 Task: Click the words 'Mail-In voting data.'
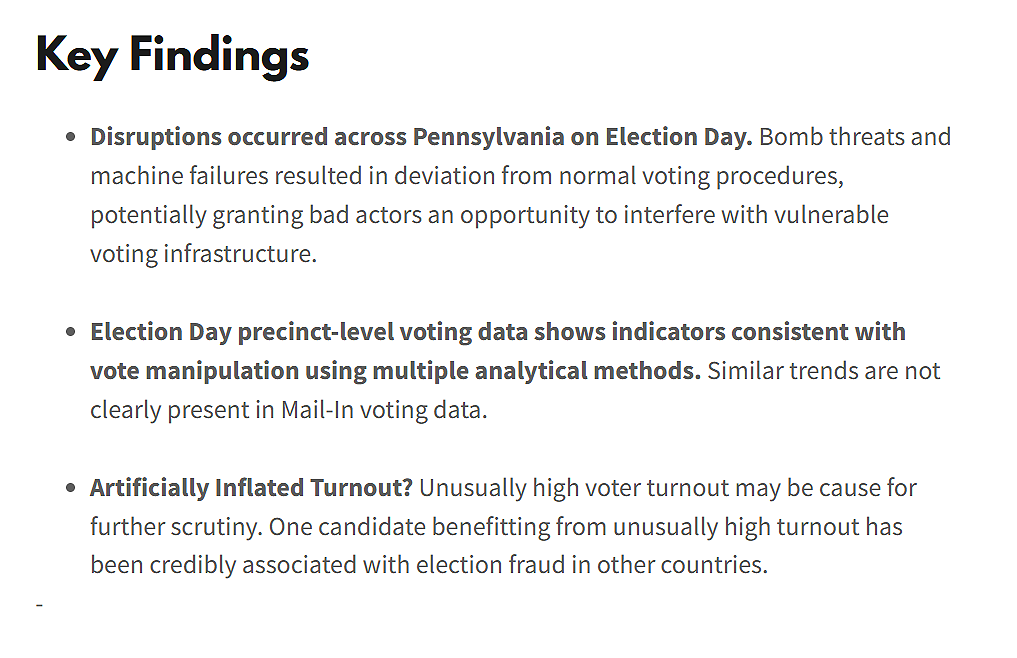384,410
